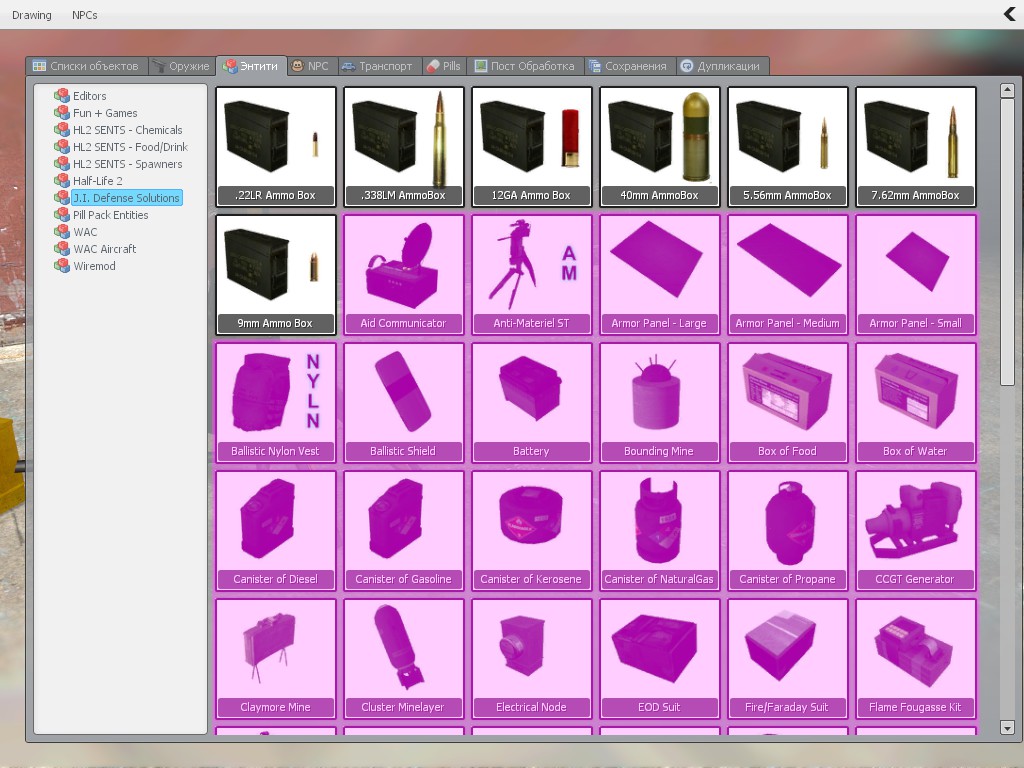The width and height of the screenshot is (1024, 768).
Task: Select the Canister of Kerosene
Action: [532, 531]
